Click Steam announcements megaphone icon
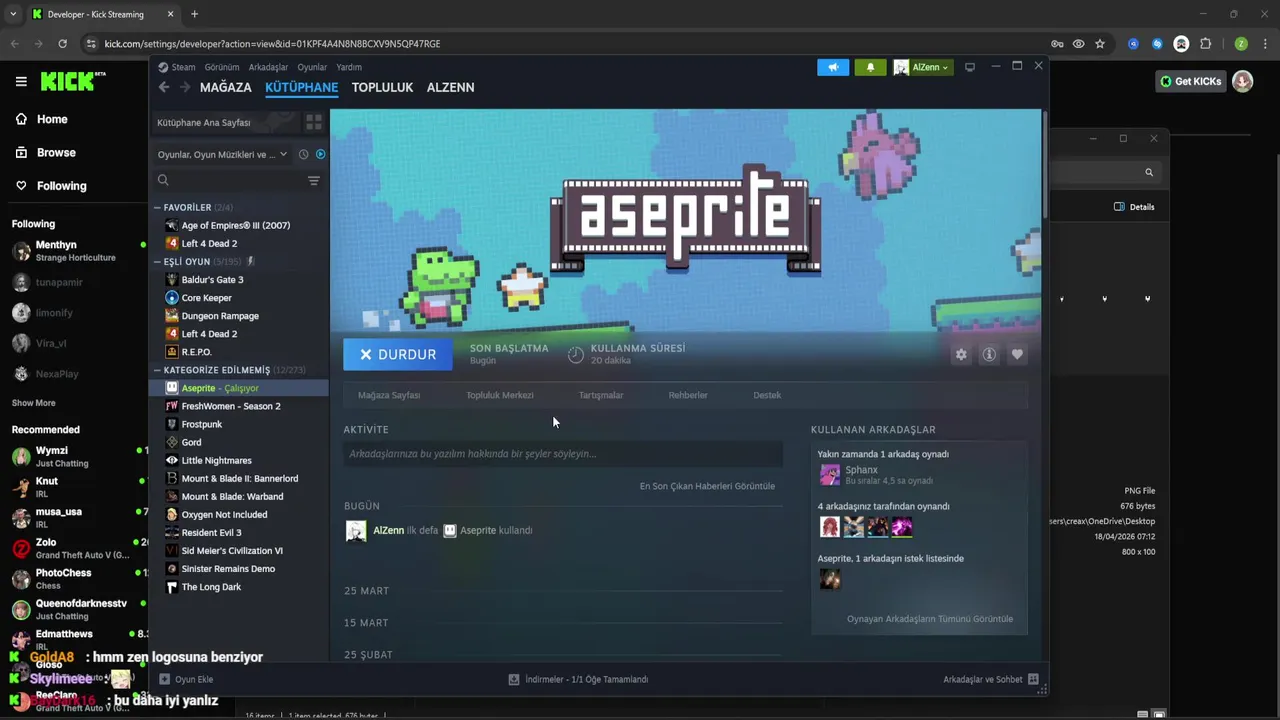 point(832,67)
